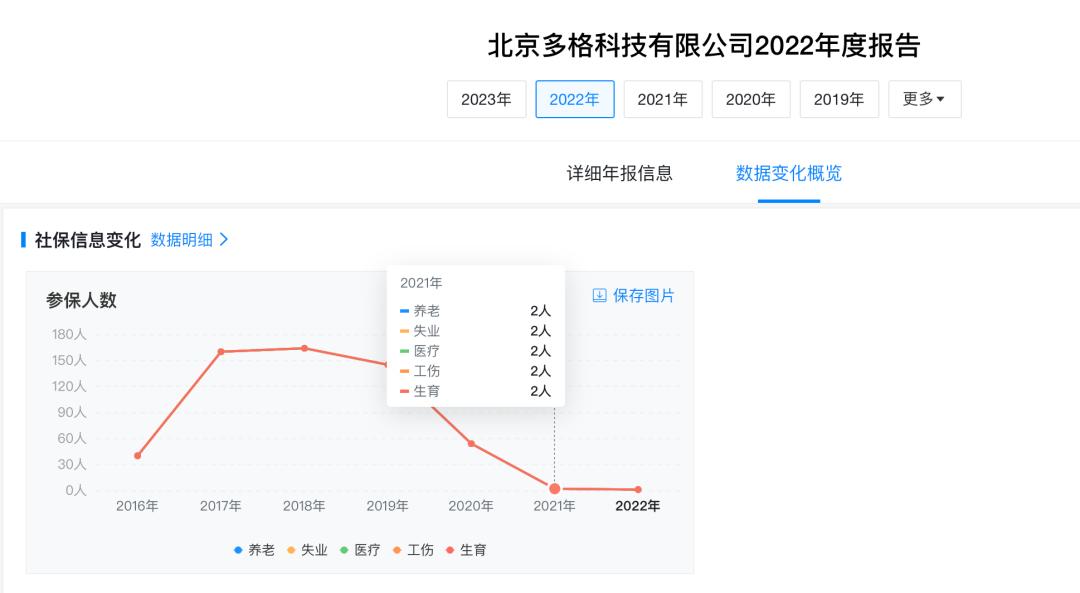Image resolution: width=1080 pixels, height=593 pixels.
Task: Select the 2022年 report button
Action: click(x=574, y=99)
